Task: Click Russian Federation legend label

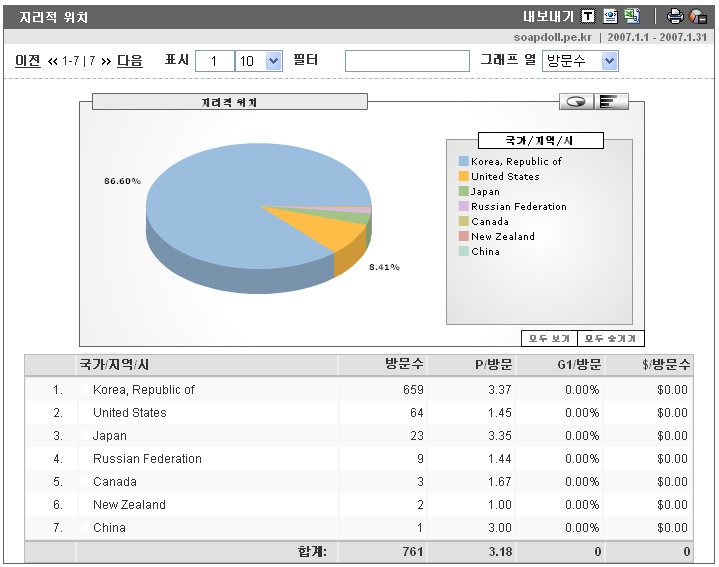Action: point(519,206)
